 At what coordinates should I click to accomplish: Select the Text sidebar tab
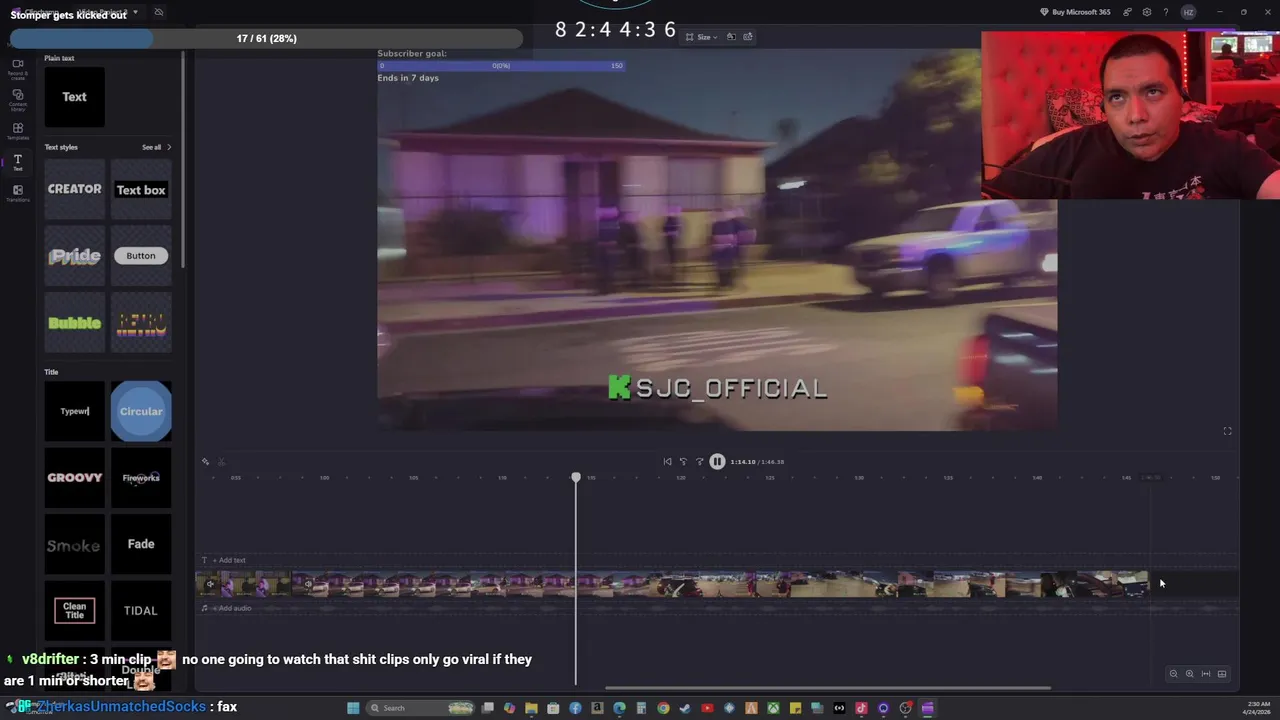click(x=17, y=162)
